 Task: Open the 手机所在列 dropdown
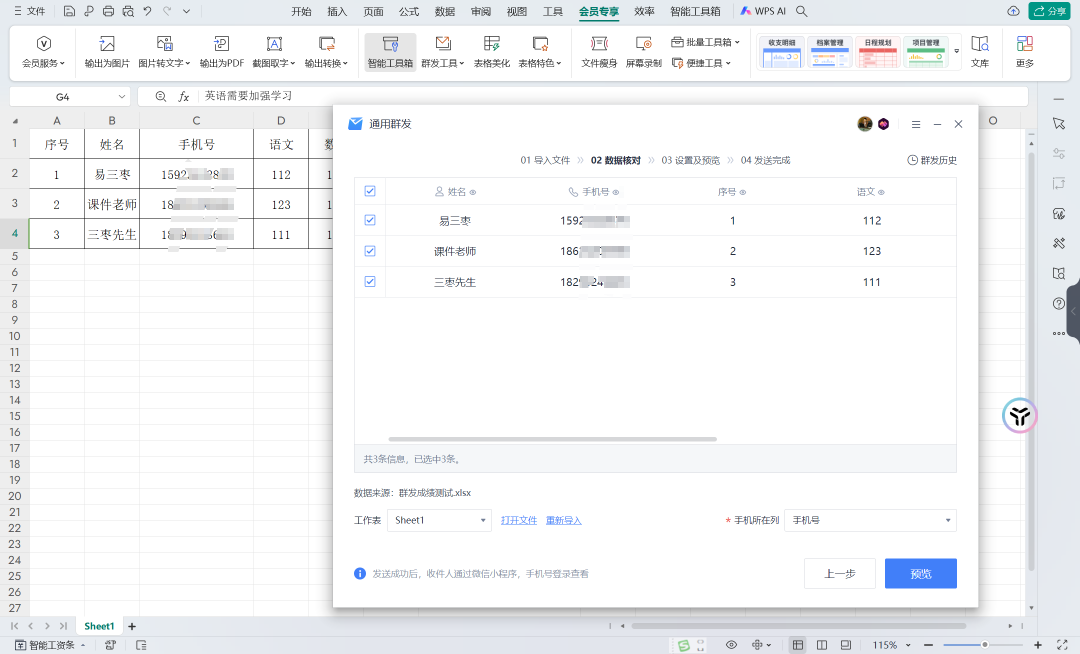click(x=870, y=520)
